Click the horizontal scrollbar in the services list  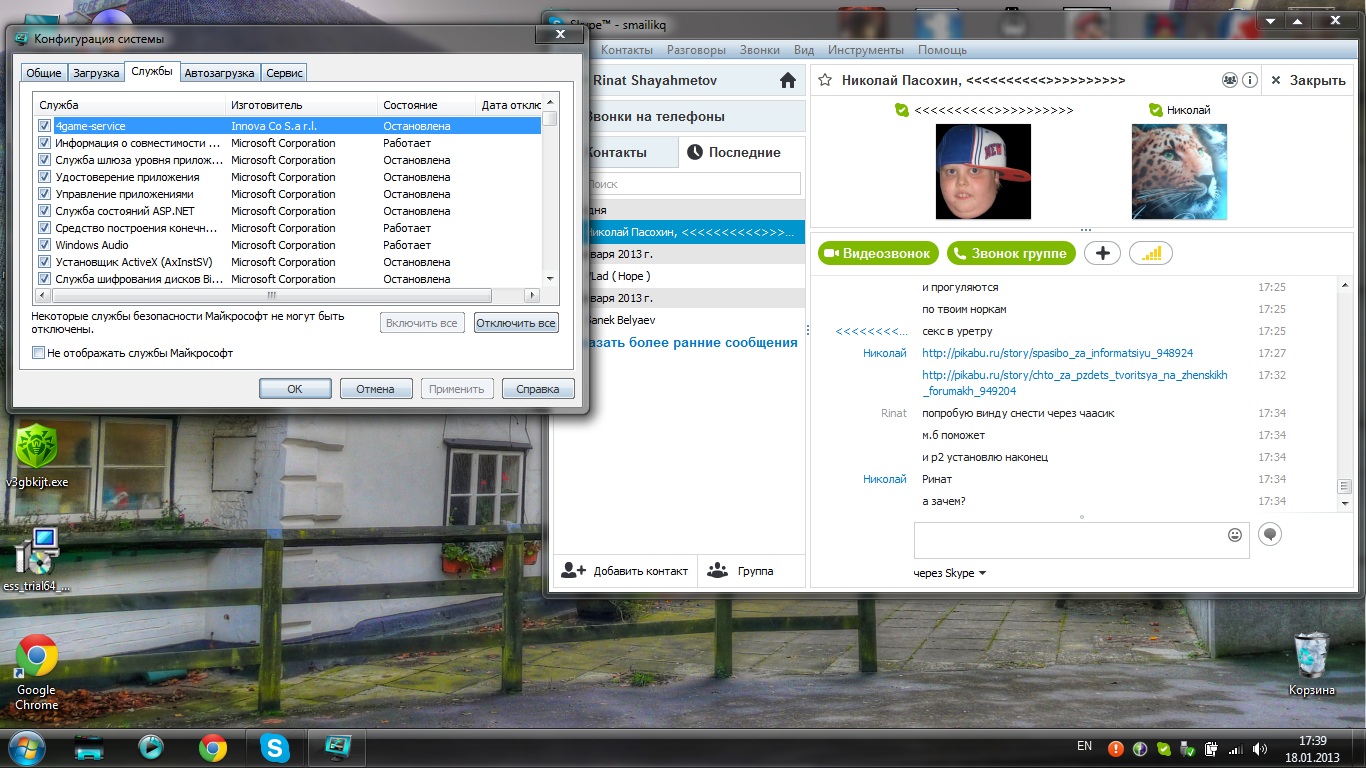click(x=271, y=296)
